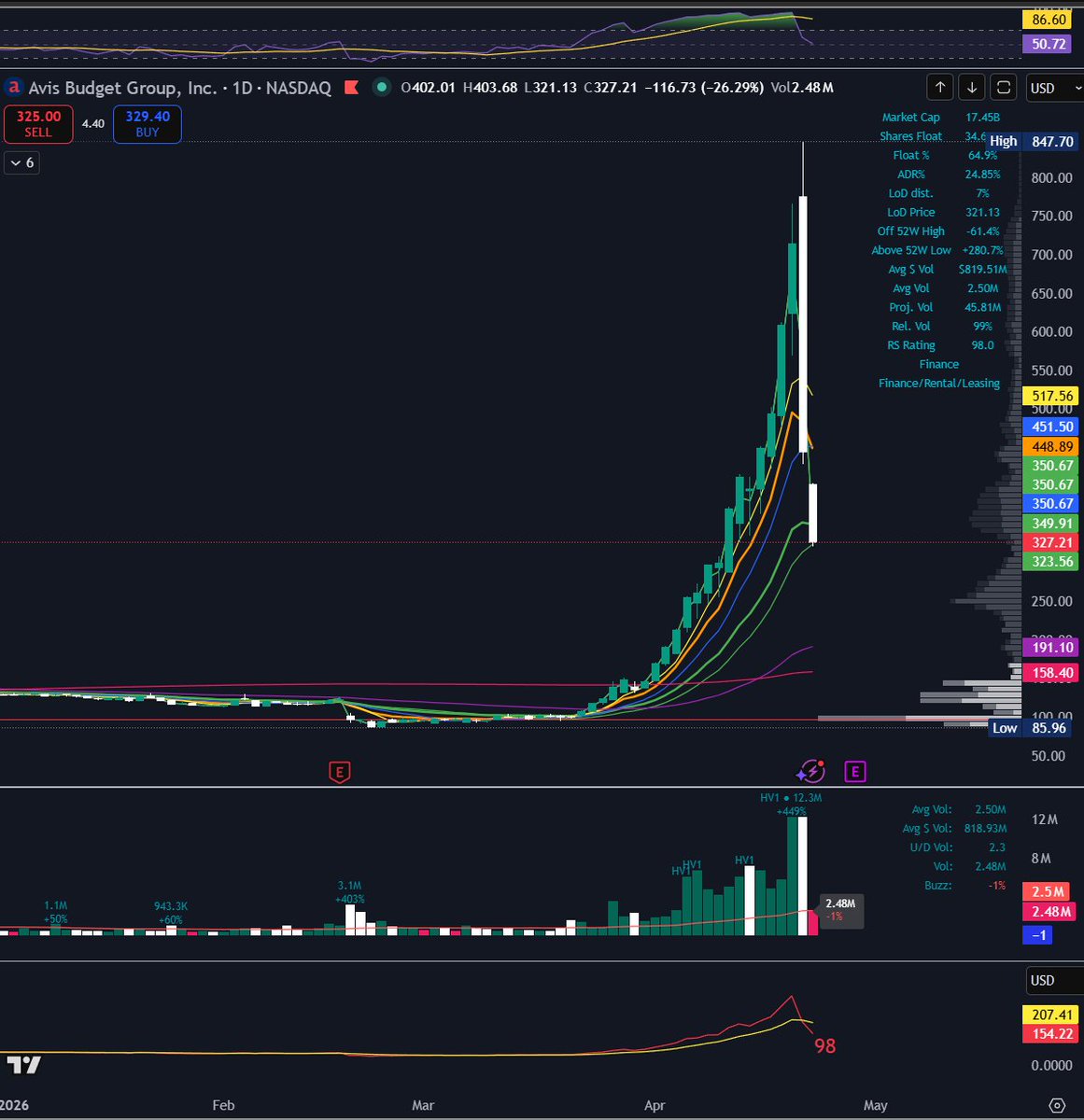Screen dimensions: 1084x1120
Task: Click the 329.40 BUY button
Action: tap(148, 124)
